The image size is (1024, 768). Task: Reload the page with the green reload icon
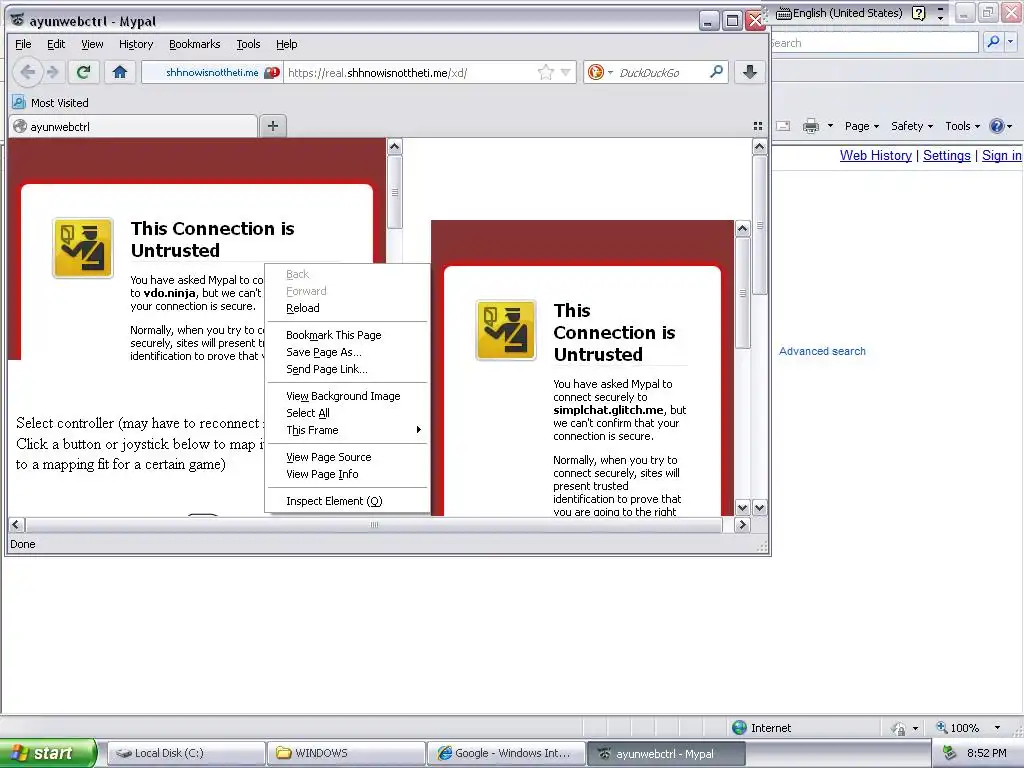coord(83,72)
